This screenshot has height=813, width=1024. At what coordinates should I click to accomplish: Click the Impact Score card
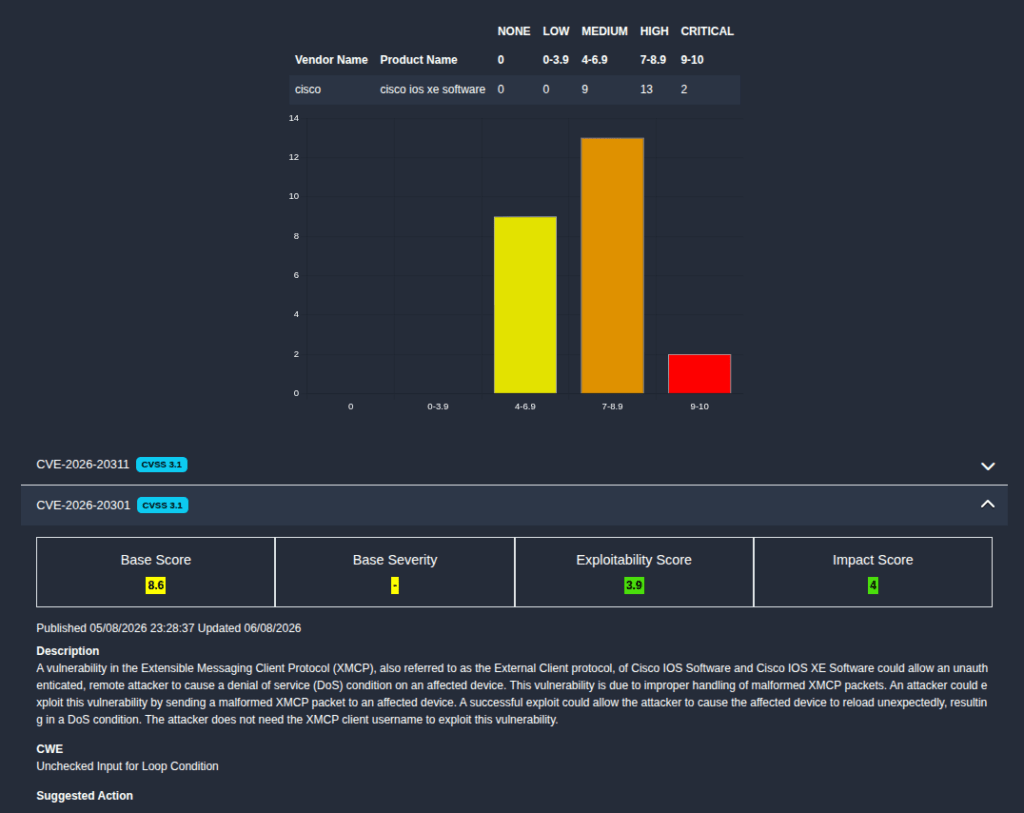(x=873, y=572)
